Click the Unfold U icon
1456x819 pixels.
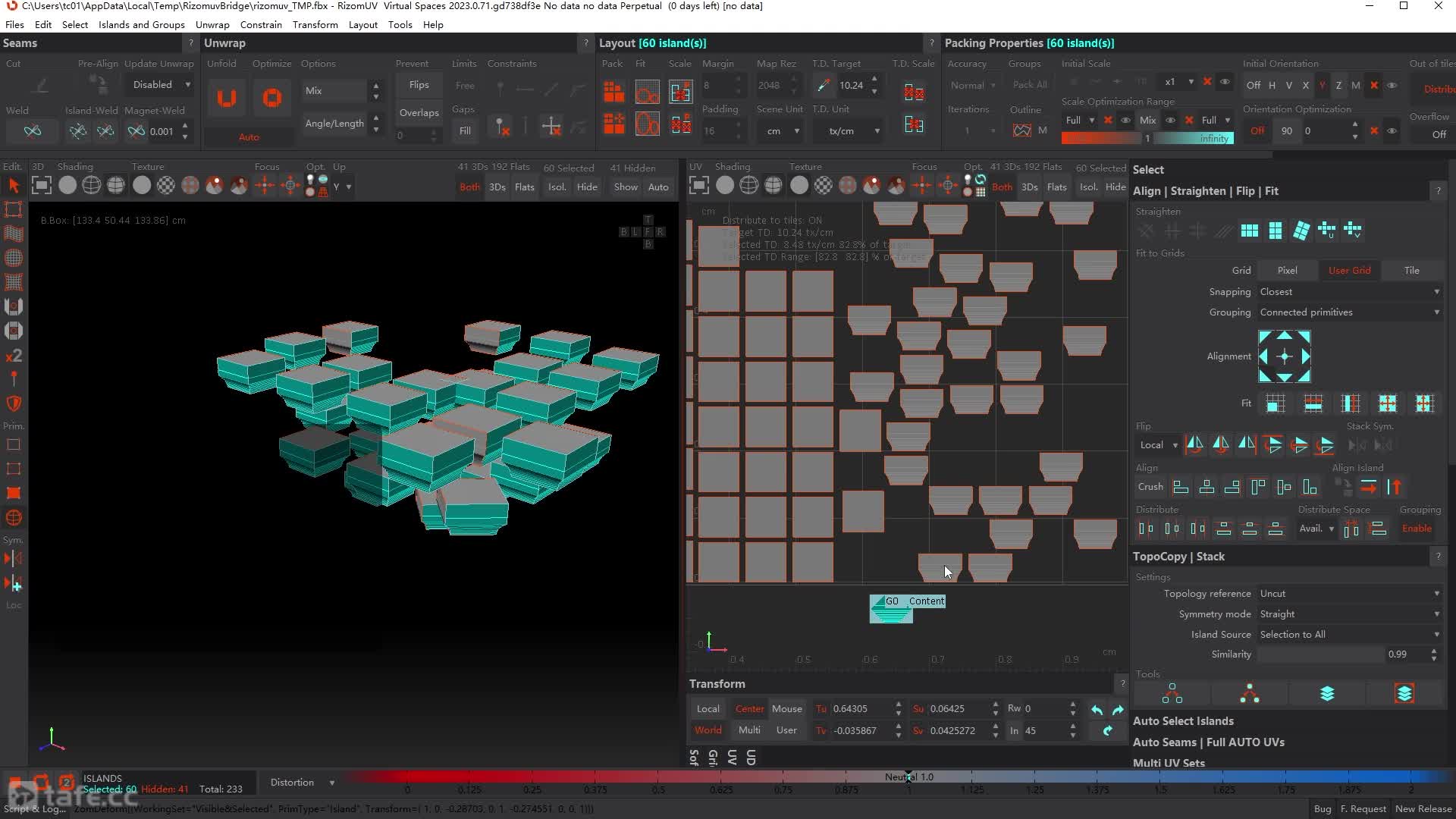coord(226,99)
